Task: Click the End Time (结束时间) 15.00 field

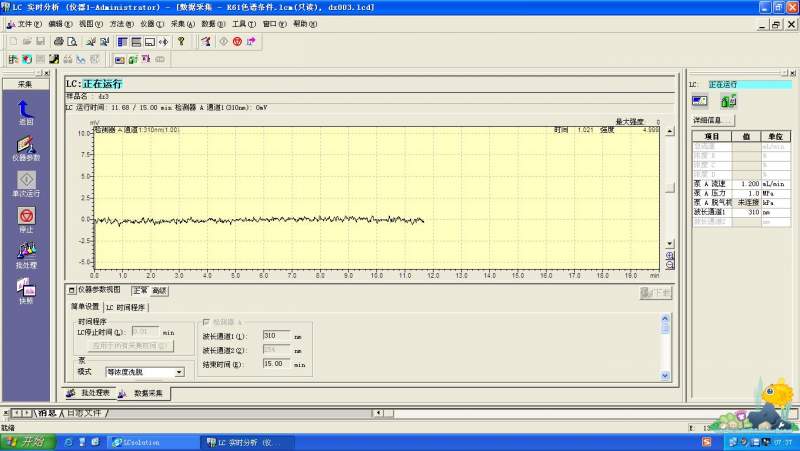Action: [x=276, y=365]
